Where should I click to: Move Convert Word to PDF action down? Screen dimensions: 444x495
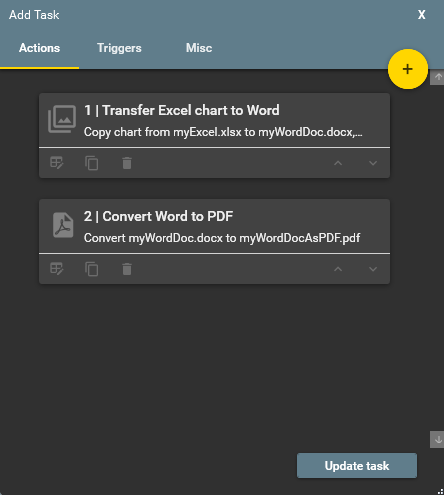tap(373, 269)
